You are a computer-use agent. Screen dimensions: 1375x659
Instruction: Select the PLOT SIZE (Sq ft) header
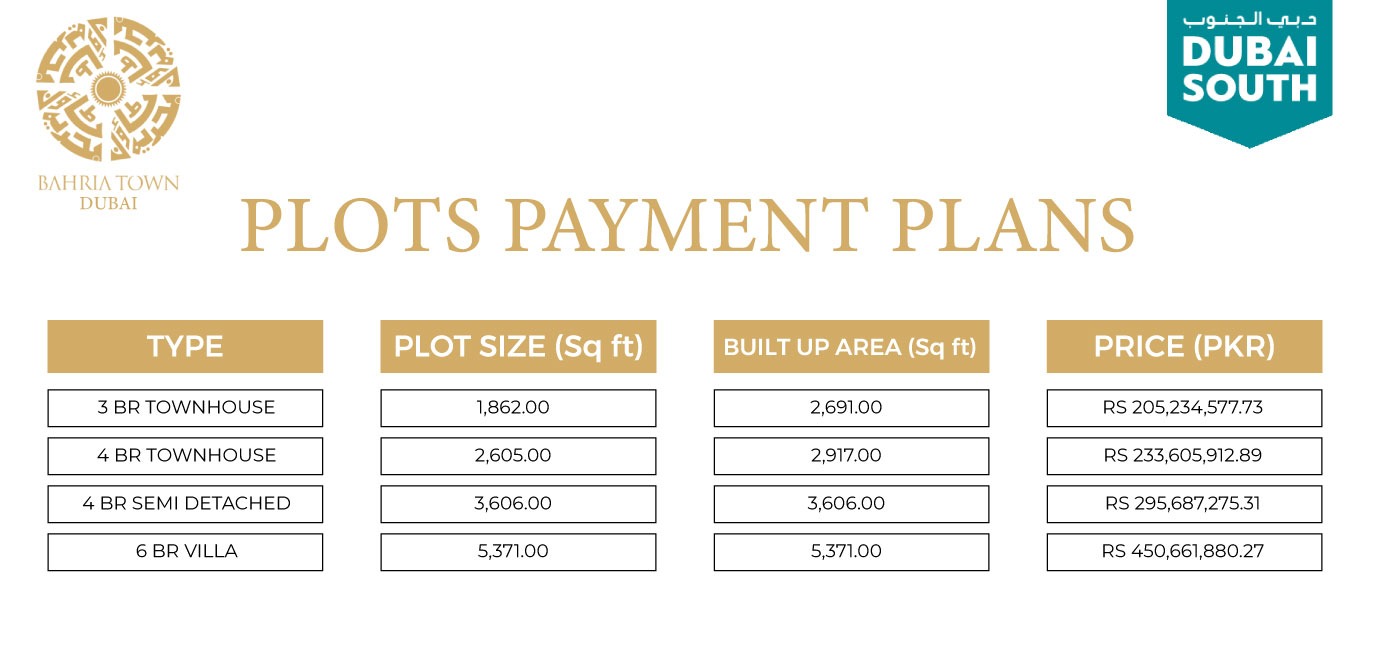(518, 346)
